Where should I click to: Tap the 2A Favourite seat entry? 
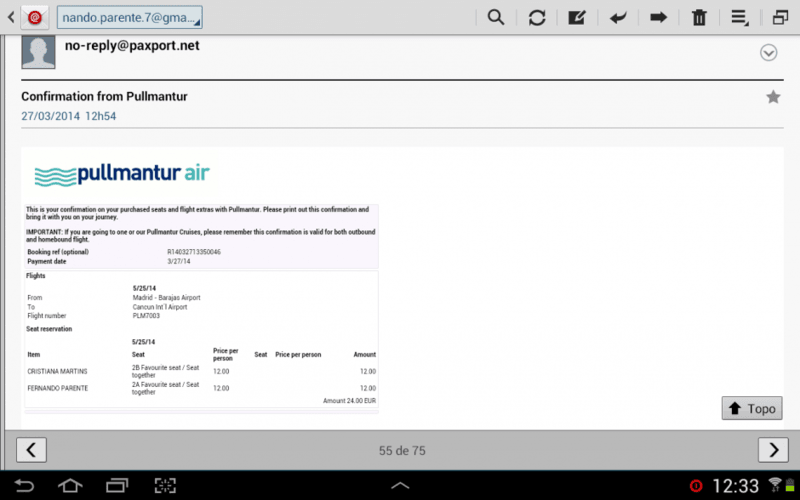[x=165, y=388]
